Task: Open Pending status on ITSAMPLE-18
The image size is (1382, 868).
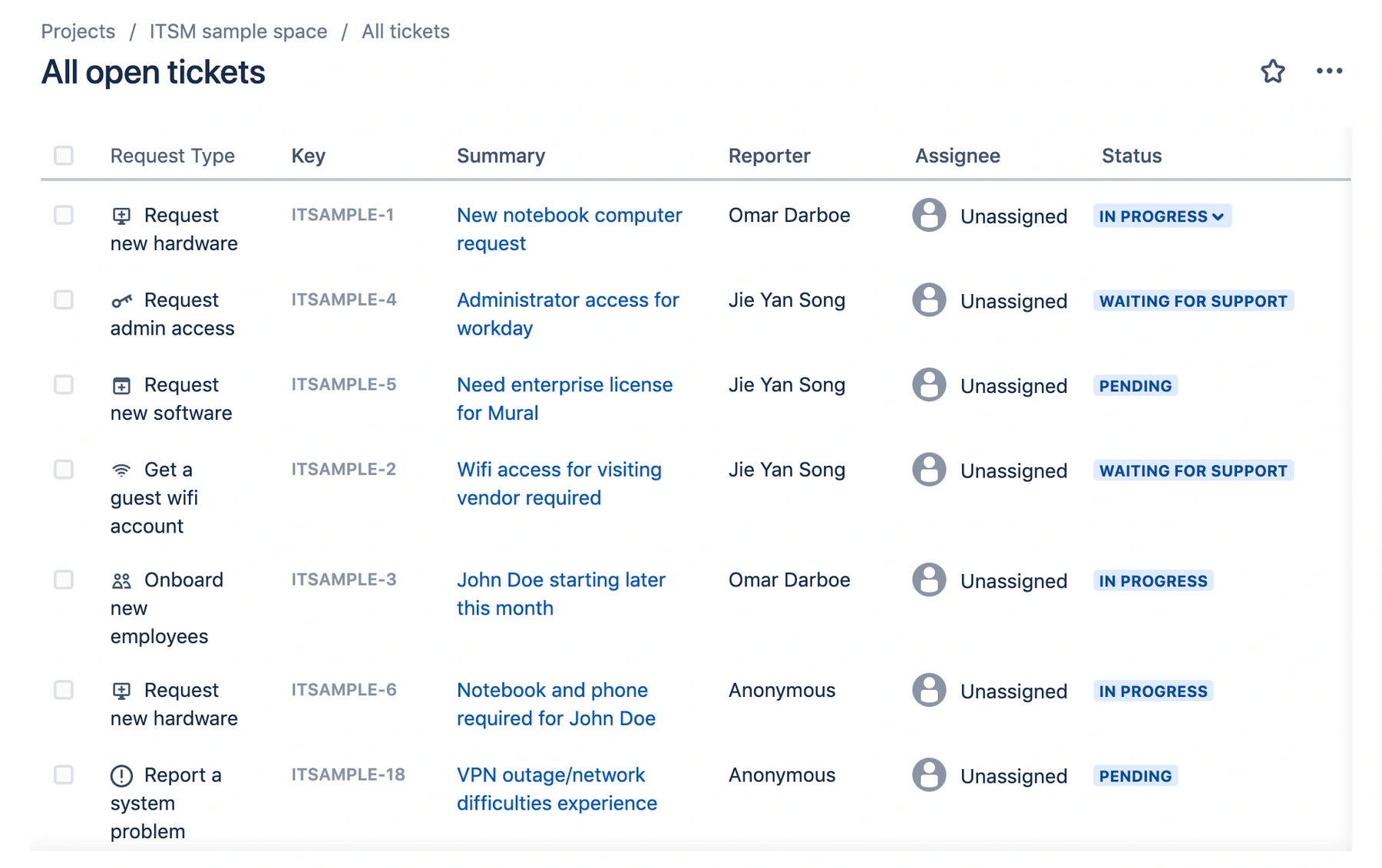Action: pos(1135,776)
